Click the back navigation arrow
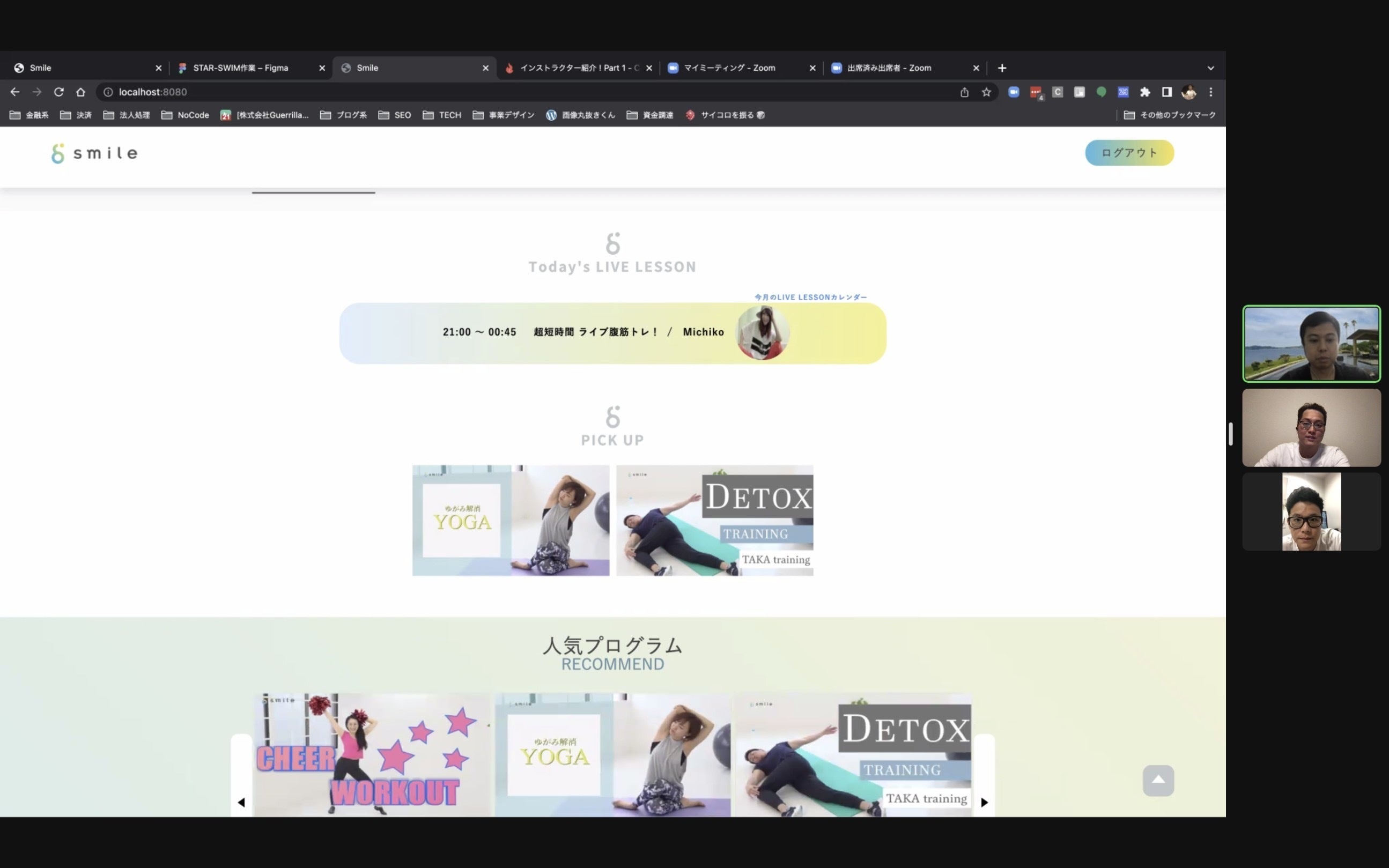 click(15, 92)
